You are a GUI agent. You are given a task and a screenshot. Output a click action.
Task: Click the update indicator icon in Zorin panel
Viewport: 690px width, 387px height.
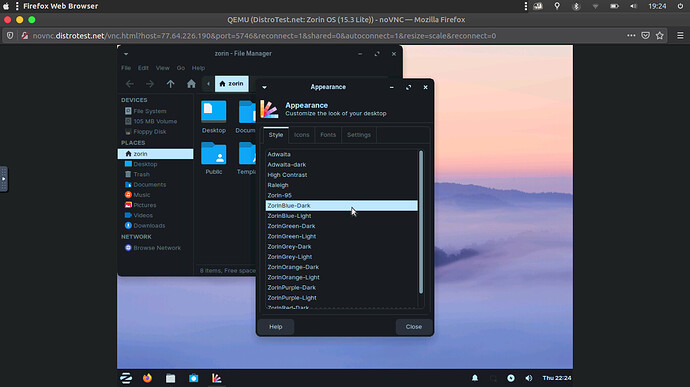[x=510, y=378]
